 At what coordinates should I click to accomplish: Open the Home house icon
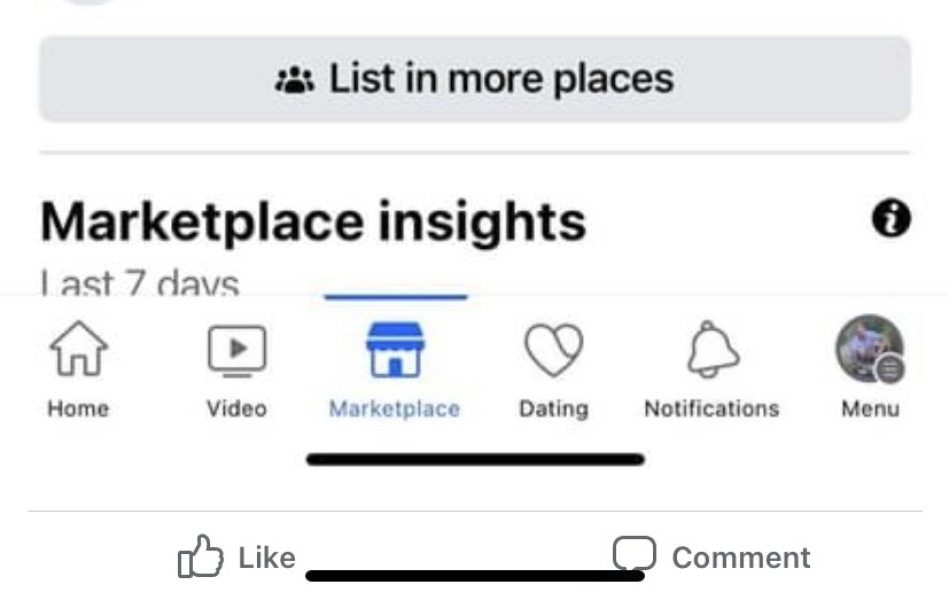click(78, 349)
